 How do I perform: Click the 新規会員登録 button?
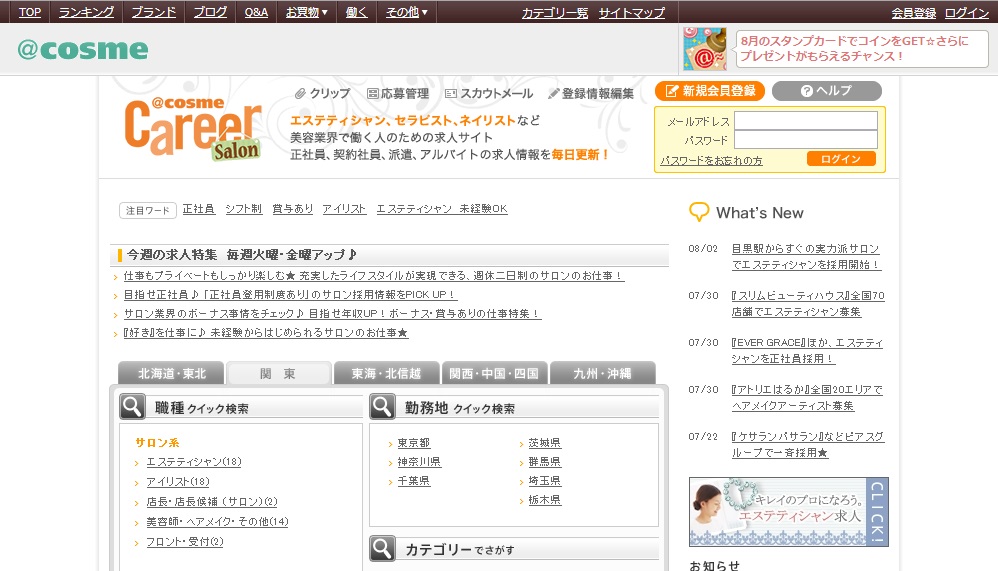[x=710, y=91]
